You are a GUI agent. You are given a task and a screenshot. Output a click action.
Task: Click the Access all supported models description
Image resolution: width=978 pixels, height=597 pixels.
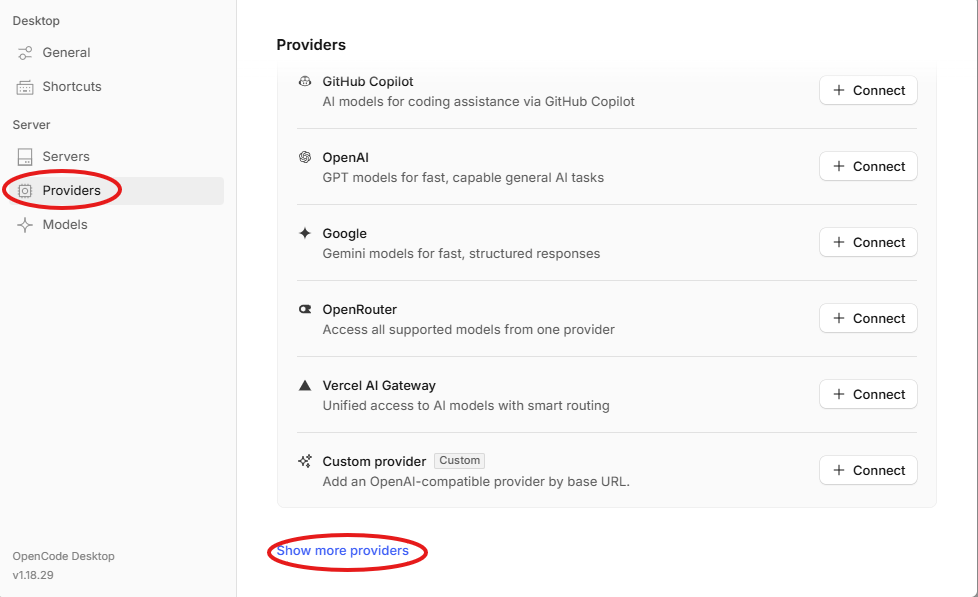point(468,330)
